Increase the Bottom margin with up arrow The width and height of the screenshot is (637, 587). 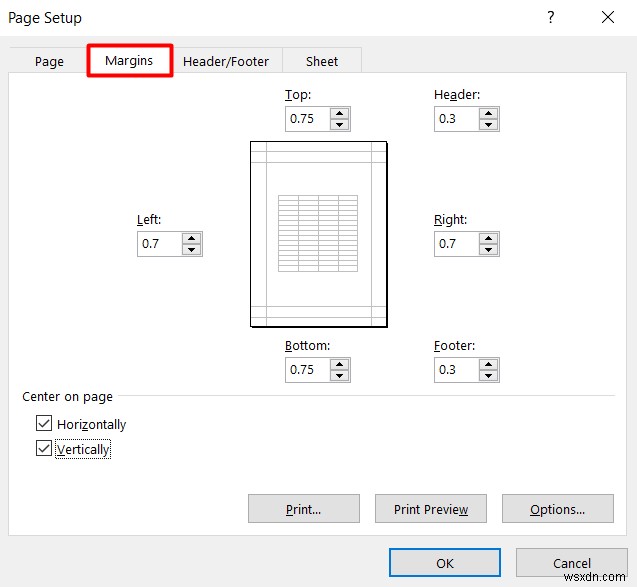click(x=340, y=365)
